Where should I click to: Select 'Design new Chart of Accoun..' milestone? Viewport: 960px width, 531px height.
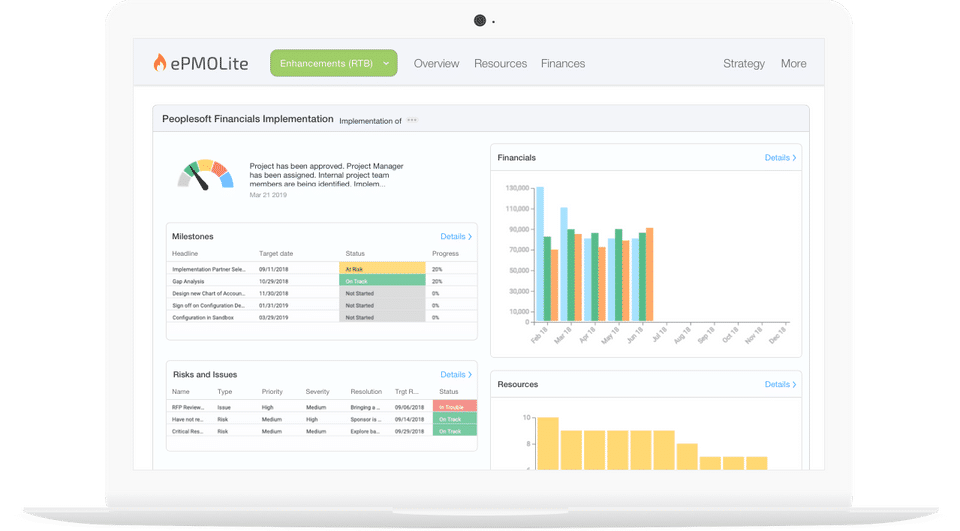(x=321, y=293)
